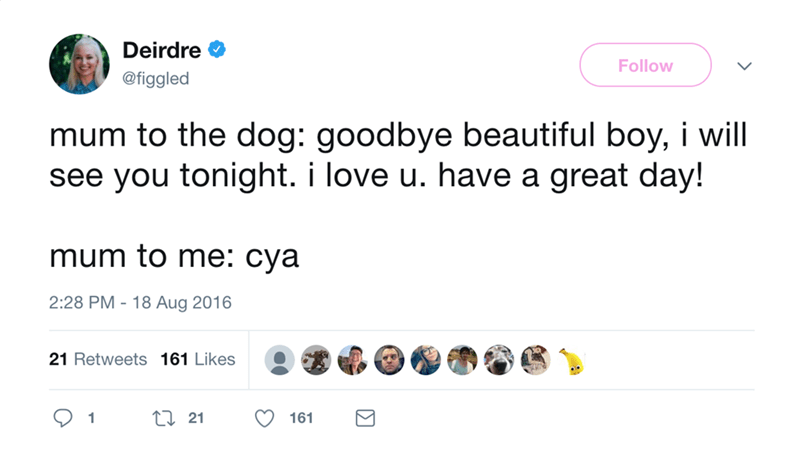Click Deirdre's profile photo
This screenshot has width=800, height=462.
78,63
